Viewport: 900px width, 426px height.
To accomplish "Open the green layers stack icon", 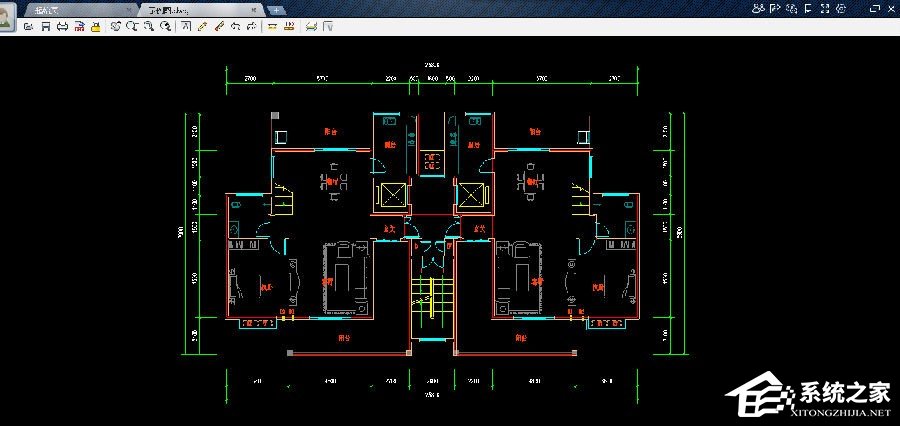I will point(311,26).
